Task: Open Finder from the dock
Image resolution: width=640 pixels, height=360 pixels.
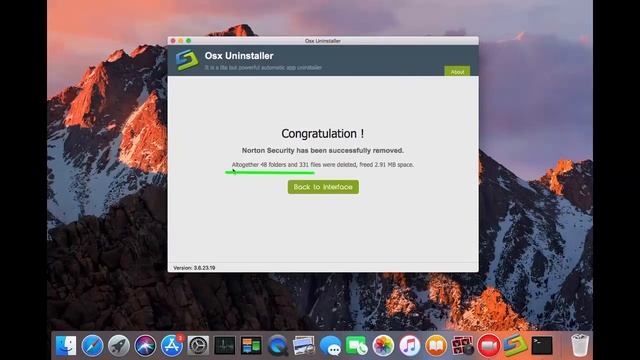Action: (66, 345)
